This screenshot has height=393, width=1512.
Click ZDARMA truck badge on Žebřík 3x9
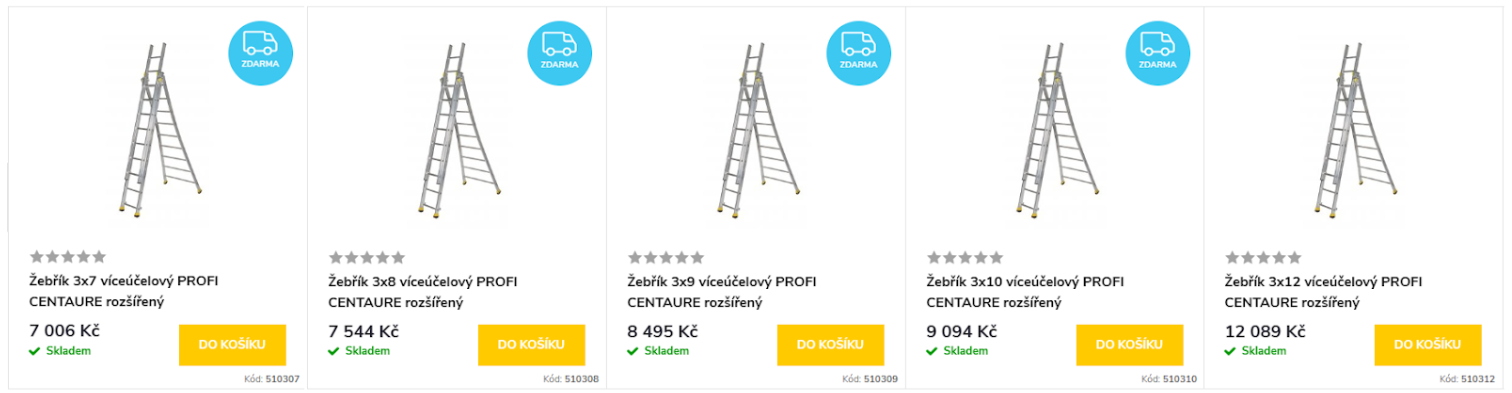pyautogui.click(x=858, y=53)
